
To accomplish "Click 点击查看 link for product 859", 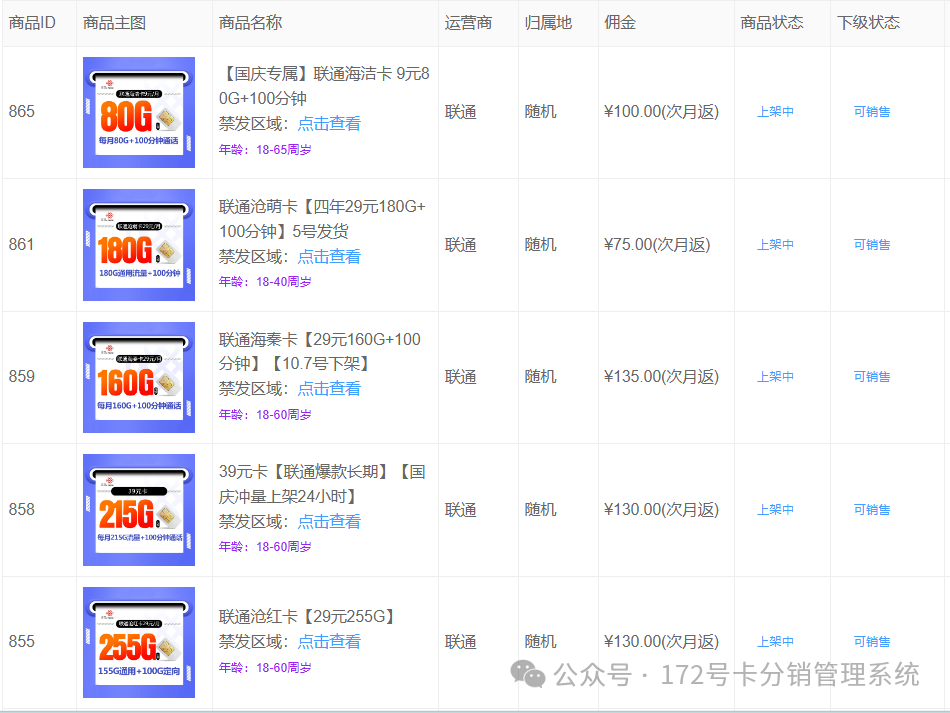I will click(329, 389).
